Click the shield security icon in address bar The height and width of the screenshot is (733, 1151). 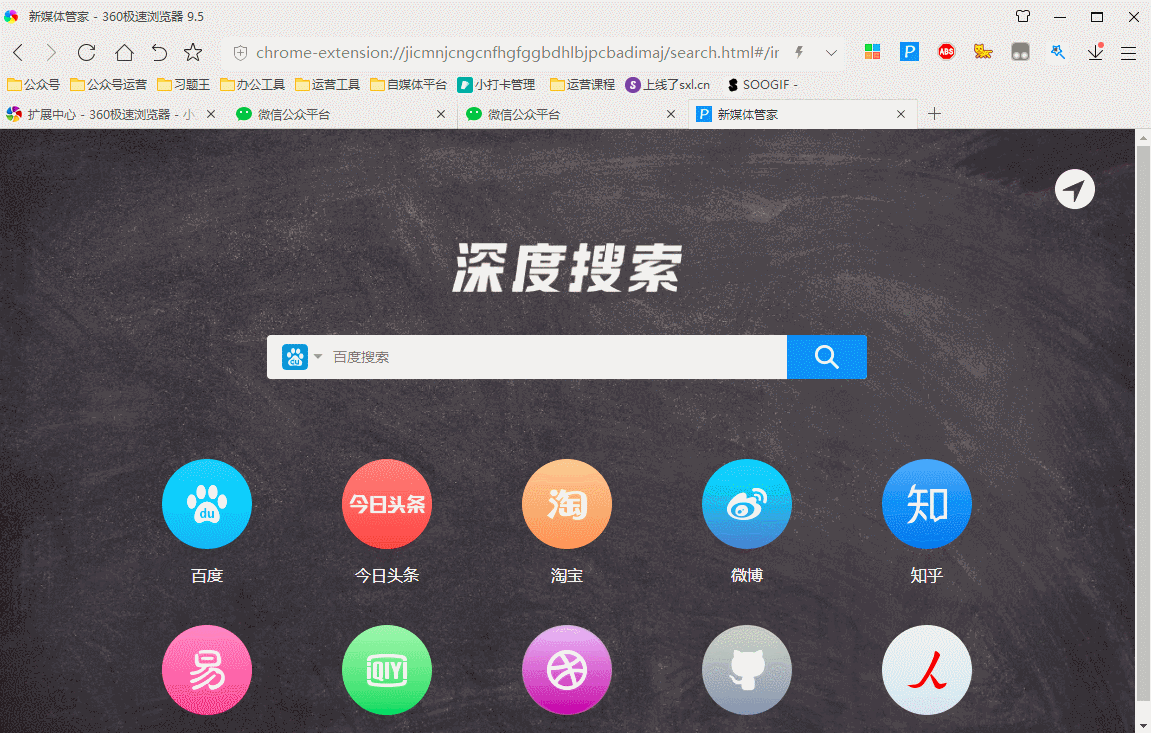240,53
